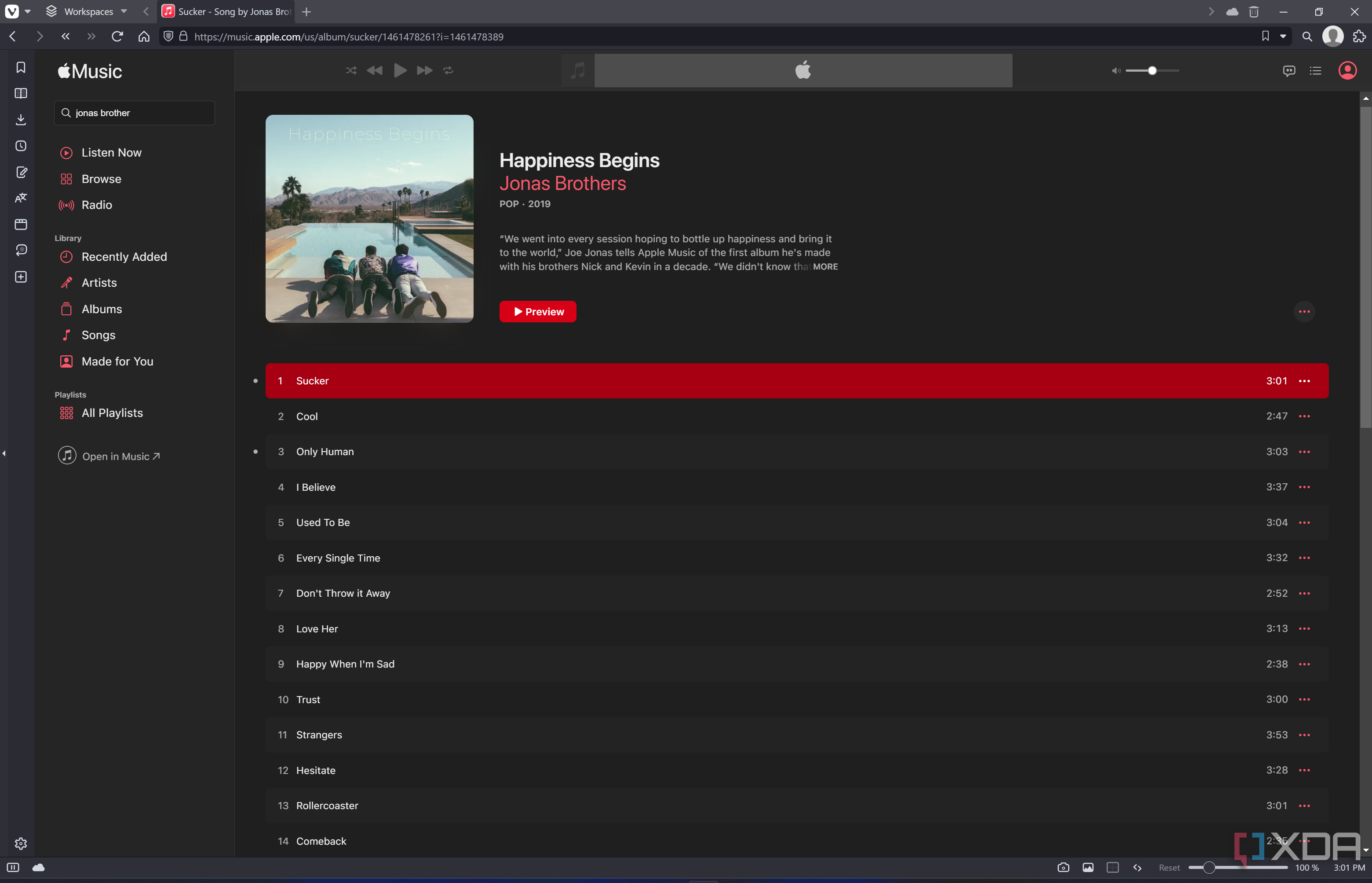Open the extensions puzzle icon
Screen dimensions: 1372x883
point(1359,36)
